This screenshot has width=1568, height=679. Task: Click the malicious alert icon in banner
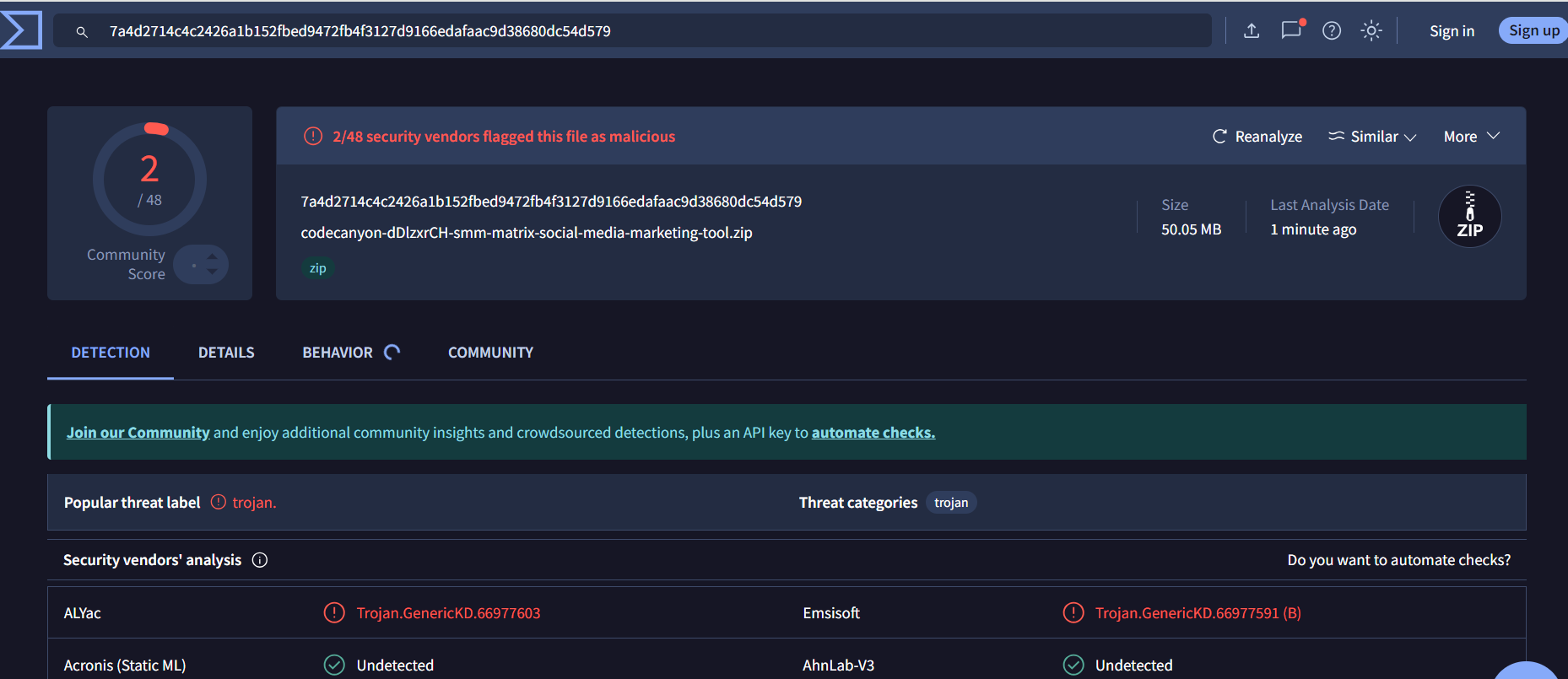coord(313,136)
